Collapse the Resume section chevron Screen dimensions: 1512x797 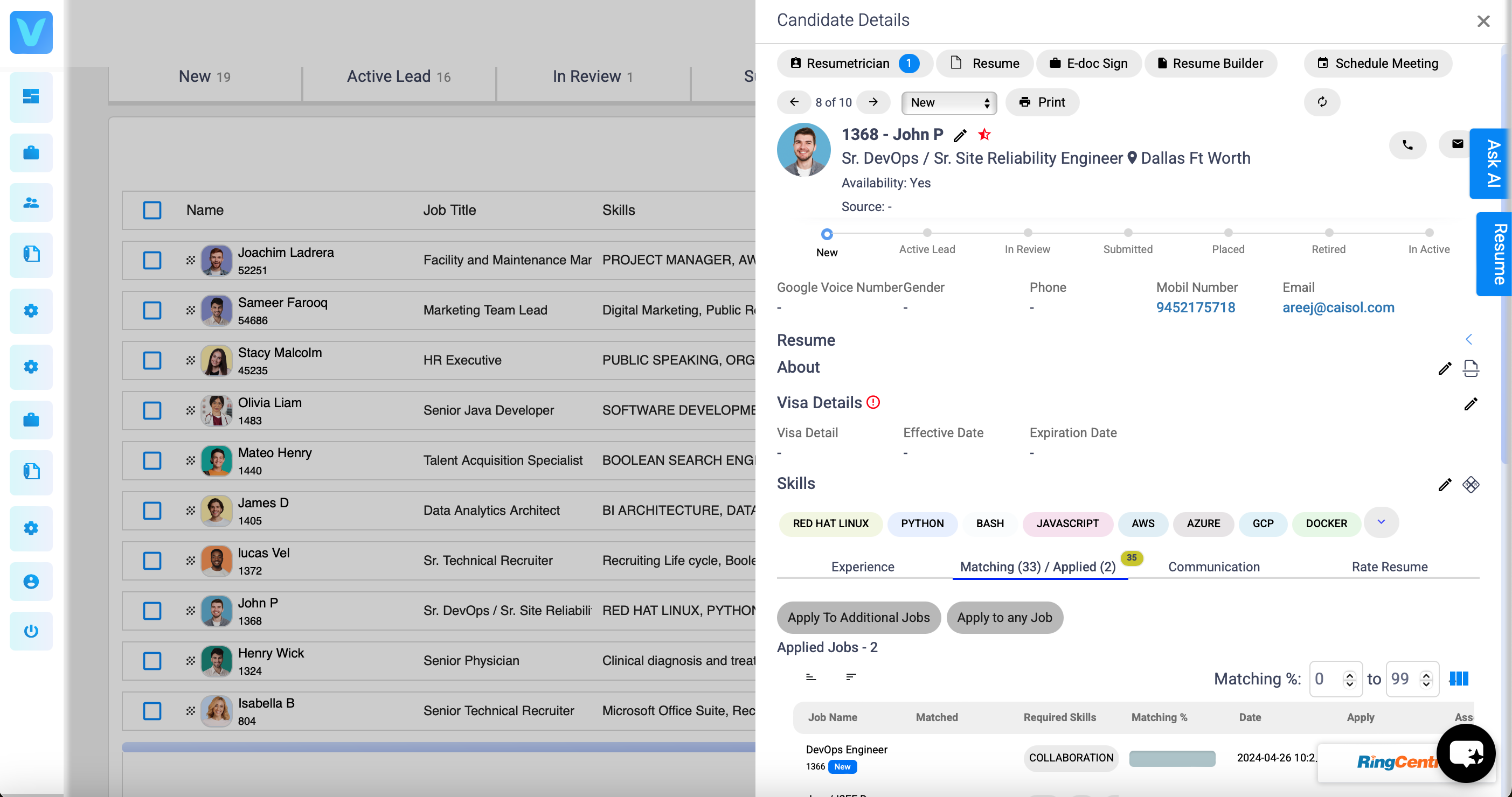[x=1469, y=339]
